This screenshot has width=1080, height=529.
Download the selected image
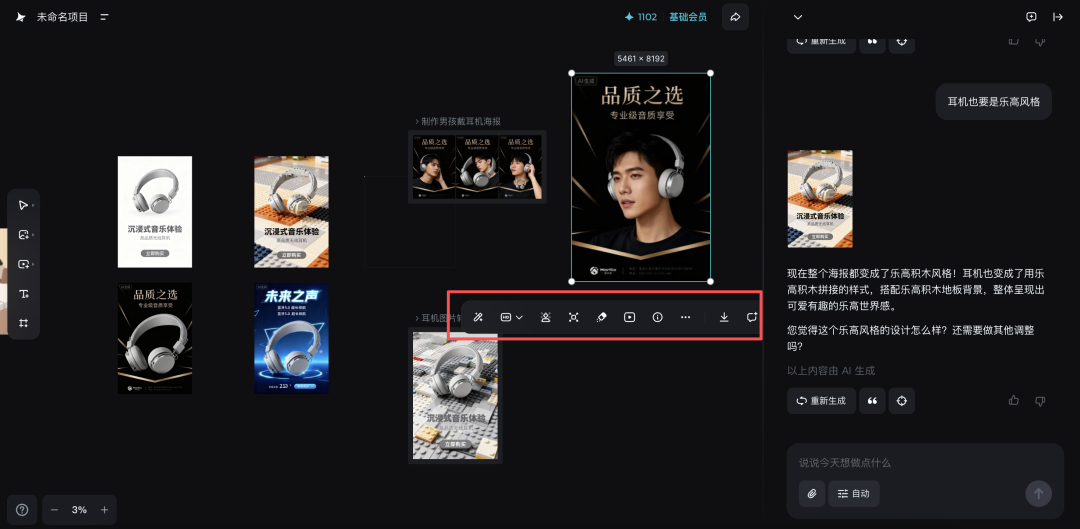724,318
